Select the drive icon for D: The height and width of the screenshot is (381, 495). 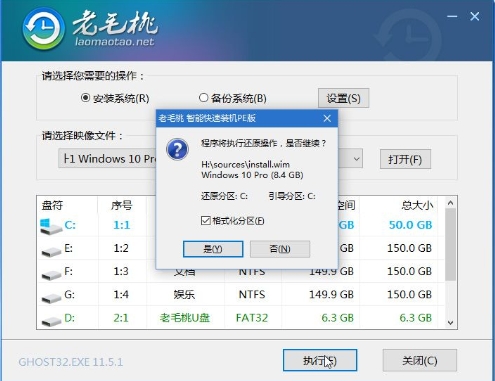click(x=51, y=321)
